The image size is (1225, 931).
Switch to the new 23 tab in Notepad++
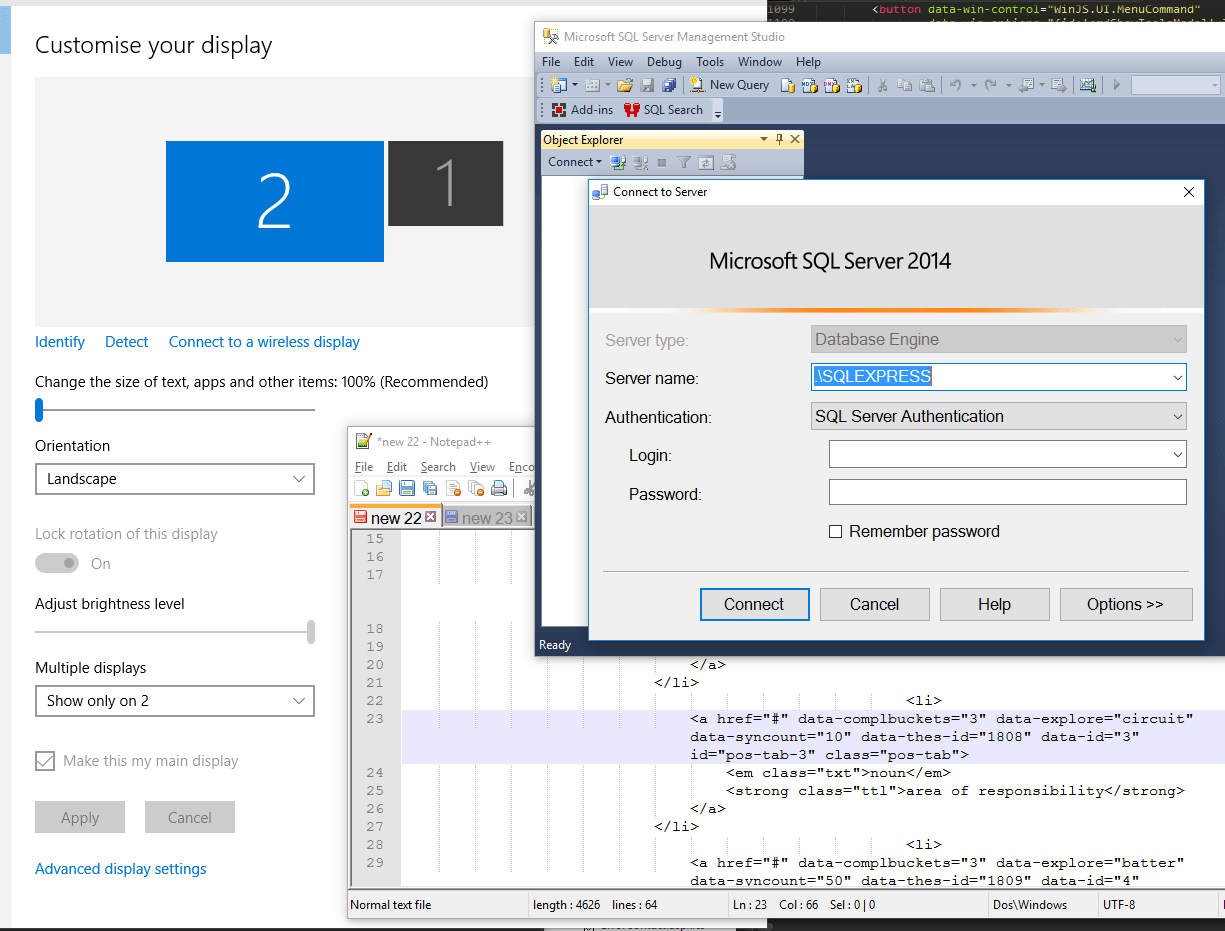(x=487, y=517)
